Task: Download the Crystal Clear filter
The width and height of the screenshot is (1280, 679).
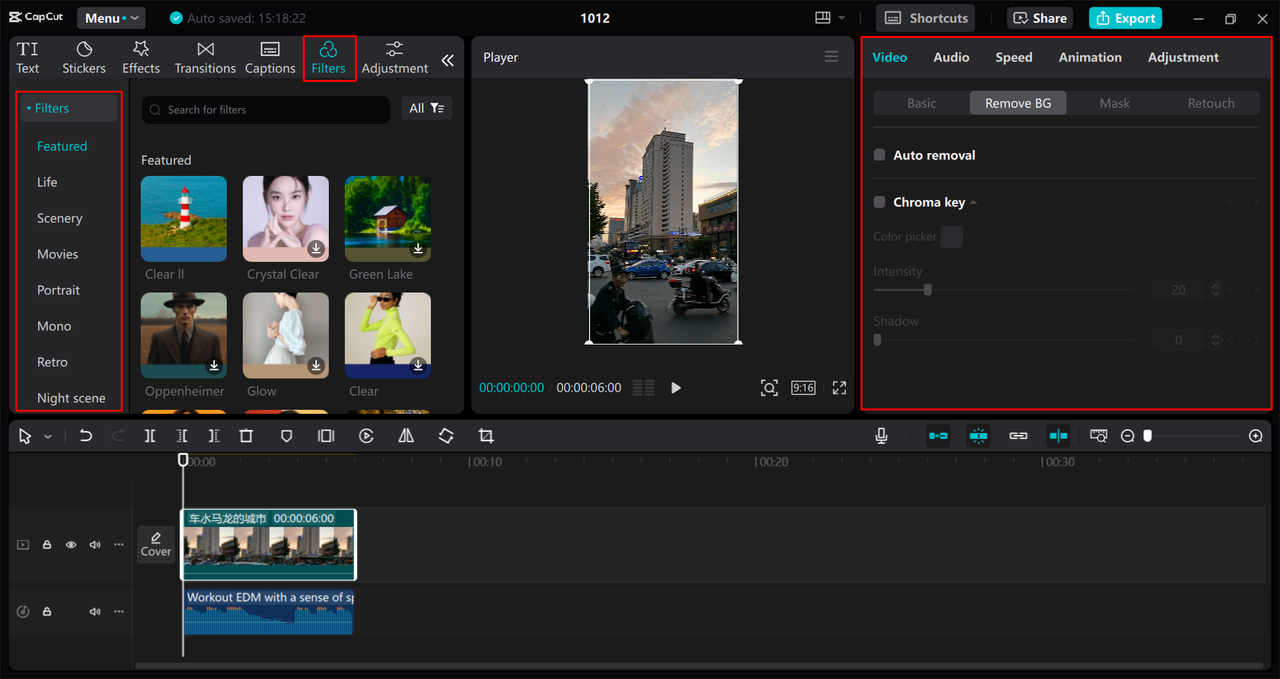Action: tap(316, 248)
